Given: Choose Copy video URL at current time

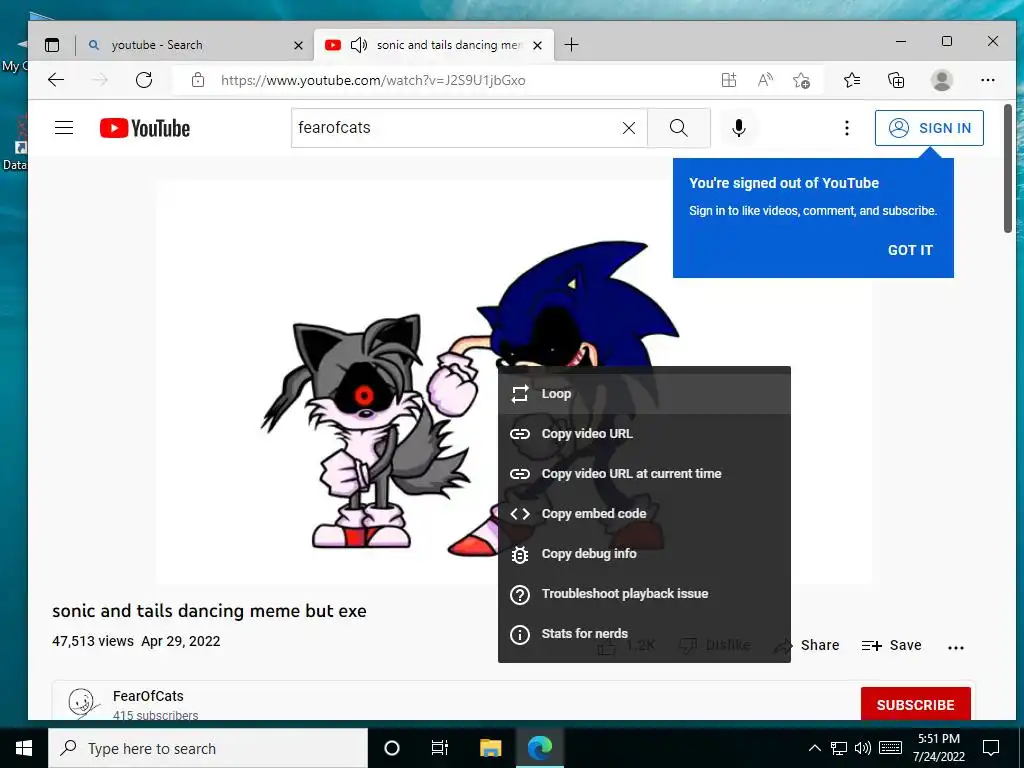Looking at the screenshot, I should [x=644, y=473].
